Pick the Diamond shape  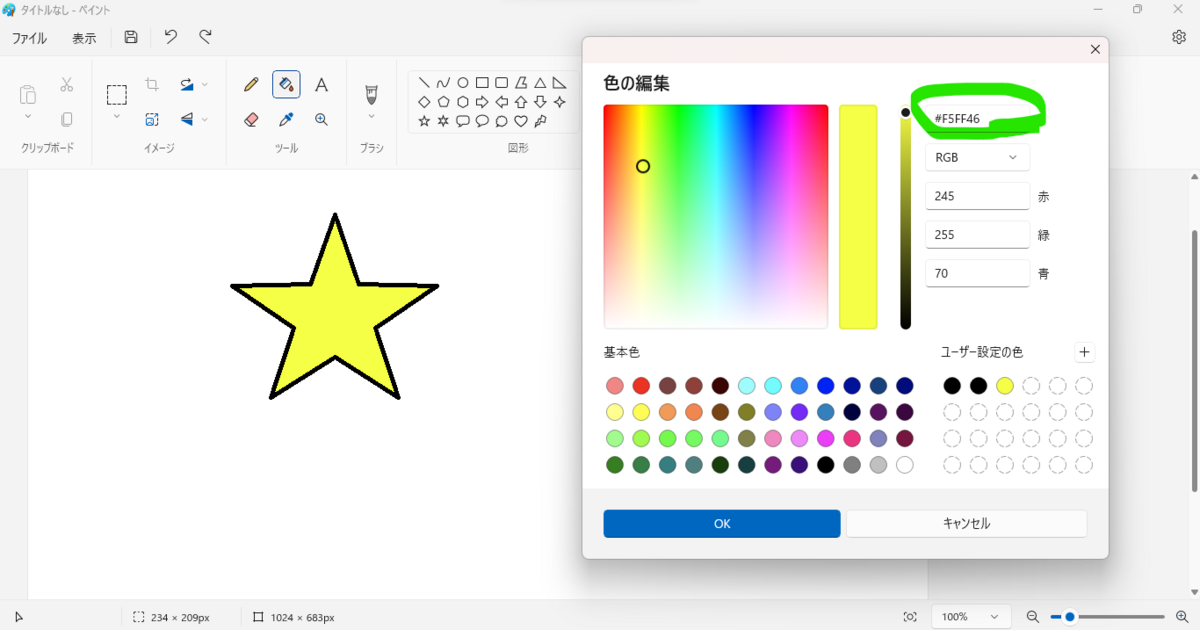pyautogui.click(x=424, y=102)
